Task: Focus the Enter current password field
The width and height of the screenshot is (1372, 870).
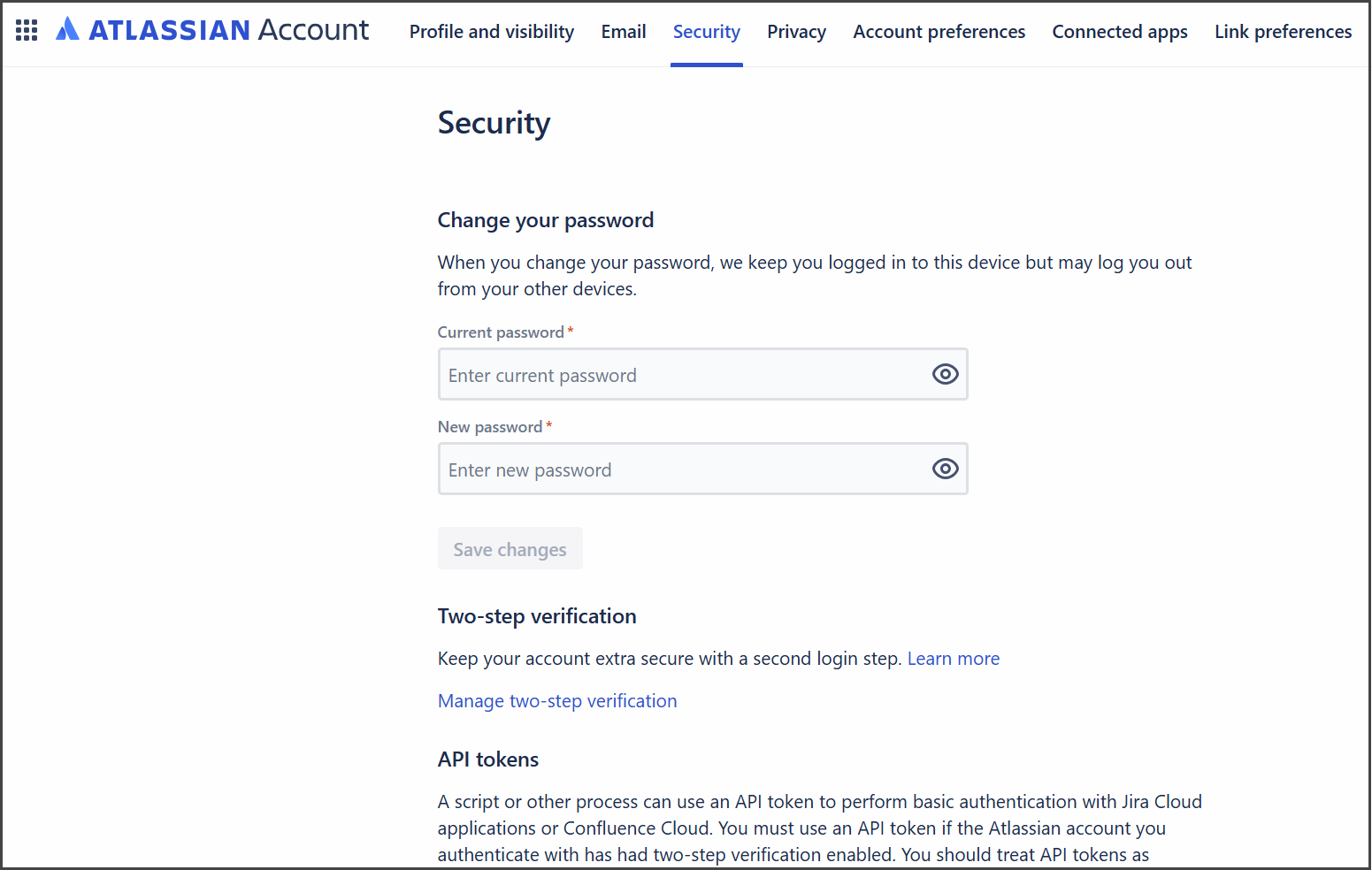Action: coord(681,375)
